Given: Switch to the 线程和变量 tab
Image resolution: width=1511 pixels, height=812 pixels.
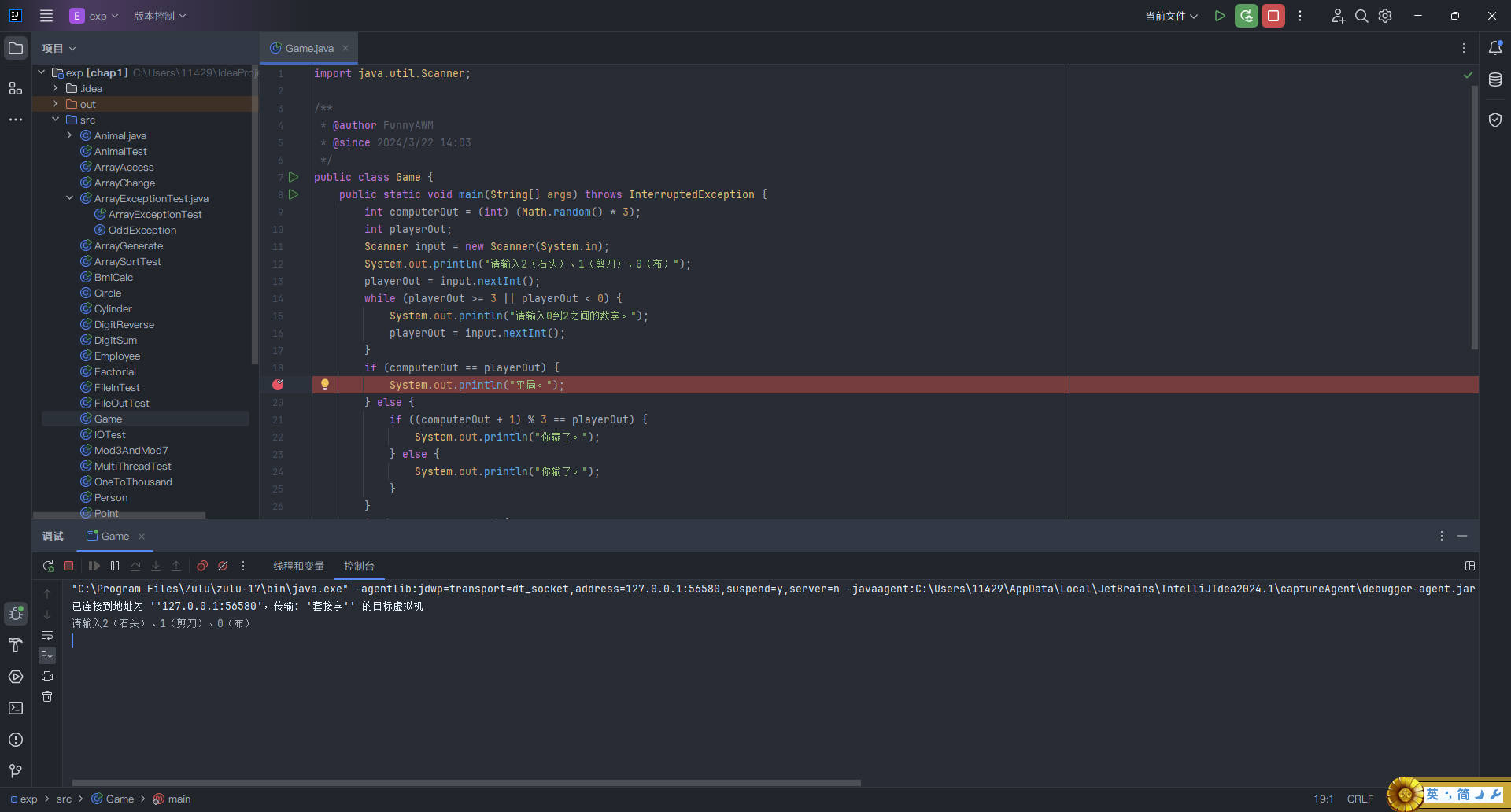Looking at the screenshot, I should [298, 566].
